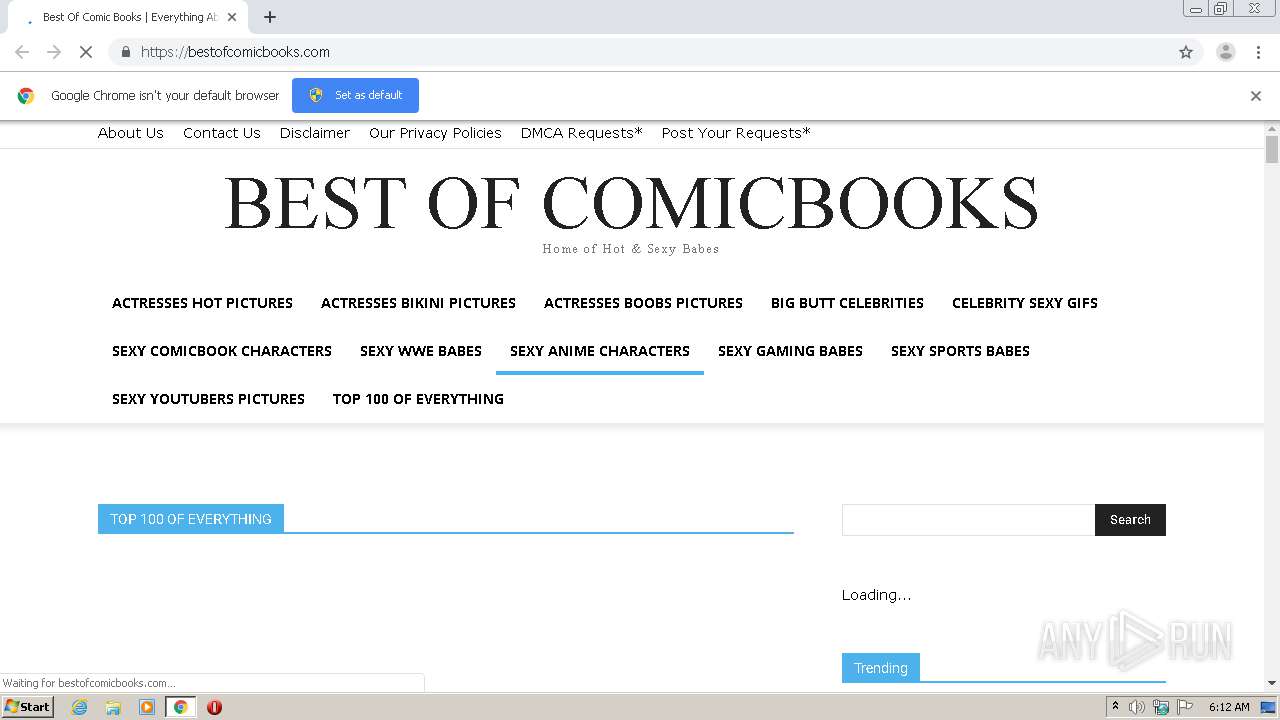Open Big Butt Celebrities menu

(847, 303)
